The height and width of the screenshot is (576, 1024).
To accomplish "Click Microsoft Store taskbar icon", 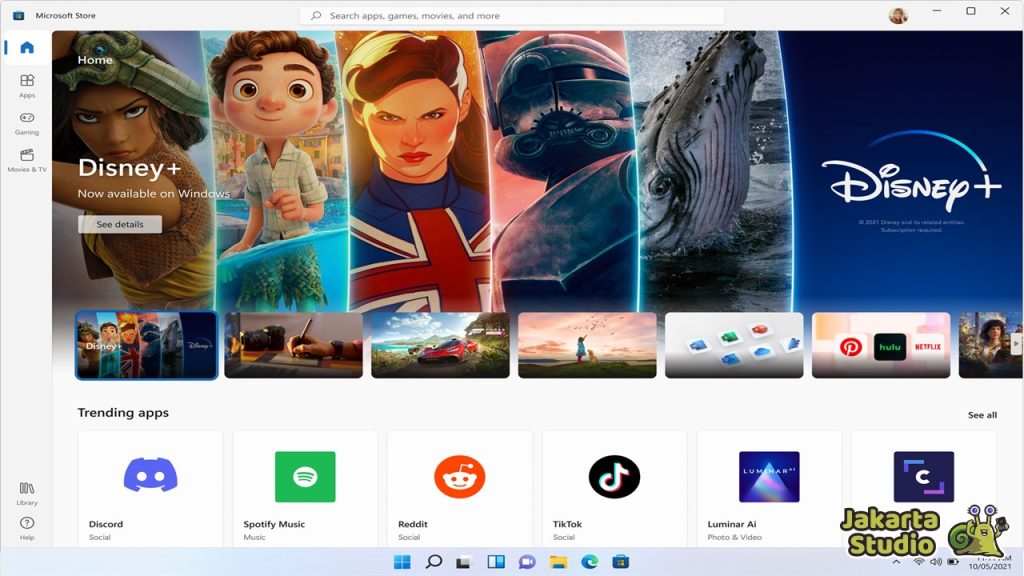I will (x=621, y=562).
